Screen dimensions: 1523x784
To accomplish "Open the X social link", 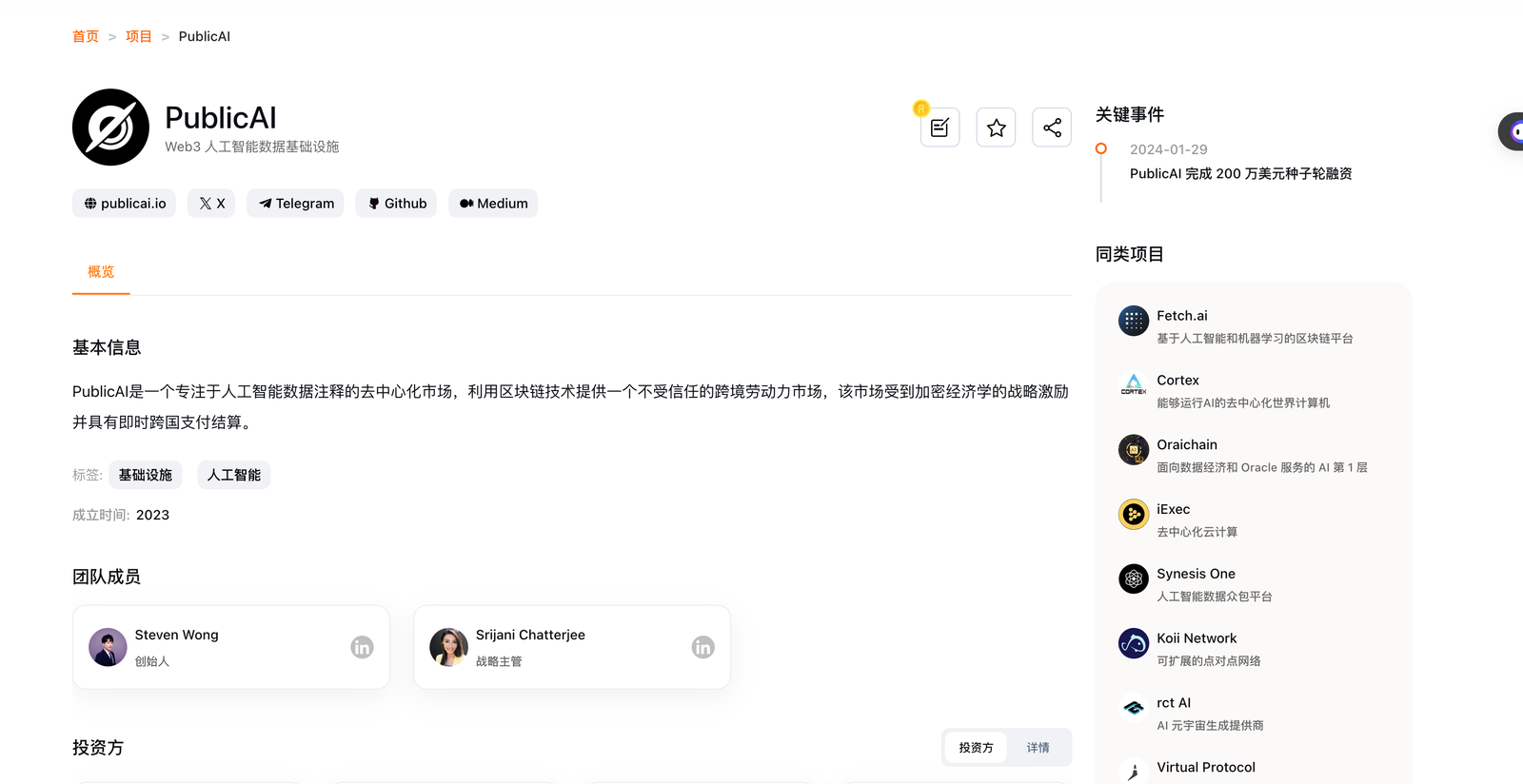I will (211, 204).
